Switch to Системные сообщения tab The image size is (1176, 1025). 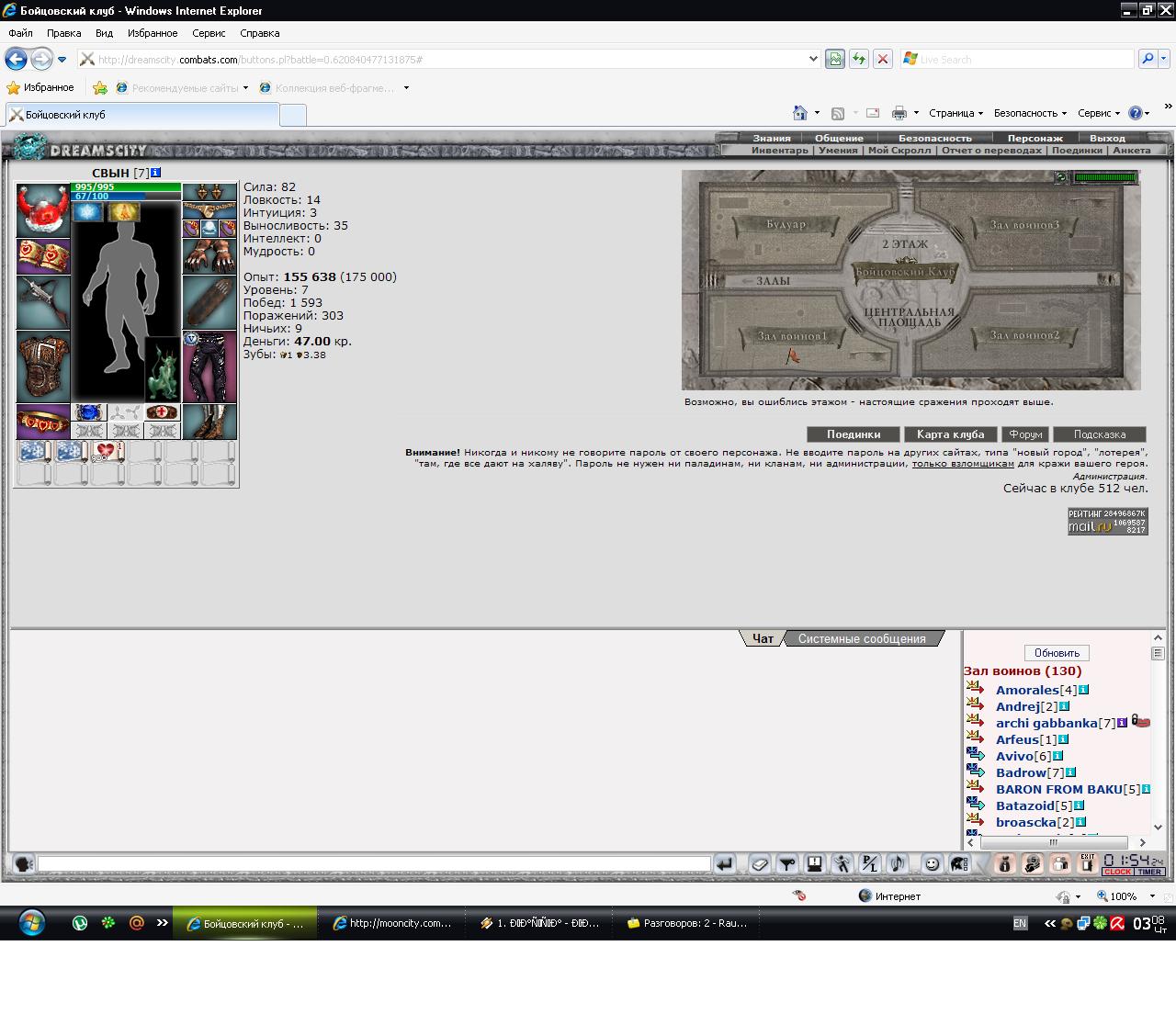pyautogui.click(x=862, y=638)
